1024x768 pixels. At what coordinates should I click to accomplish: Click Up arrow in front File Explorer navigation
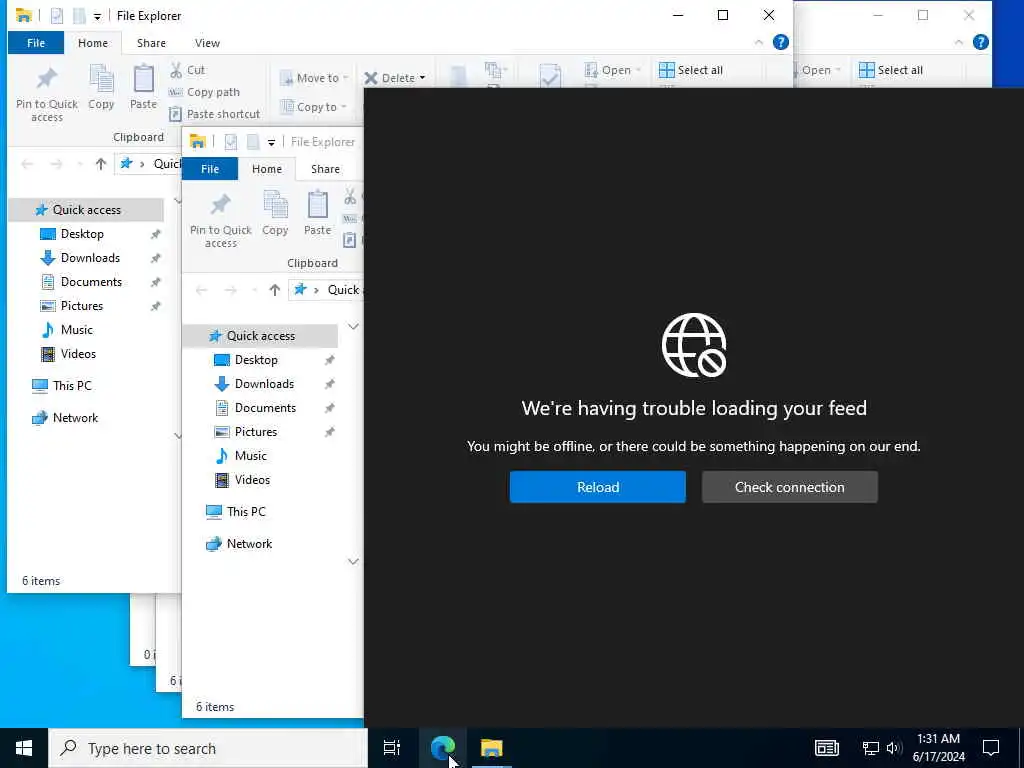[x=274, y=290]
